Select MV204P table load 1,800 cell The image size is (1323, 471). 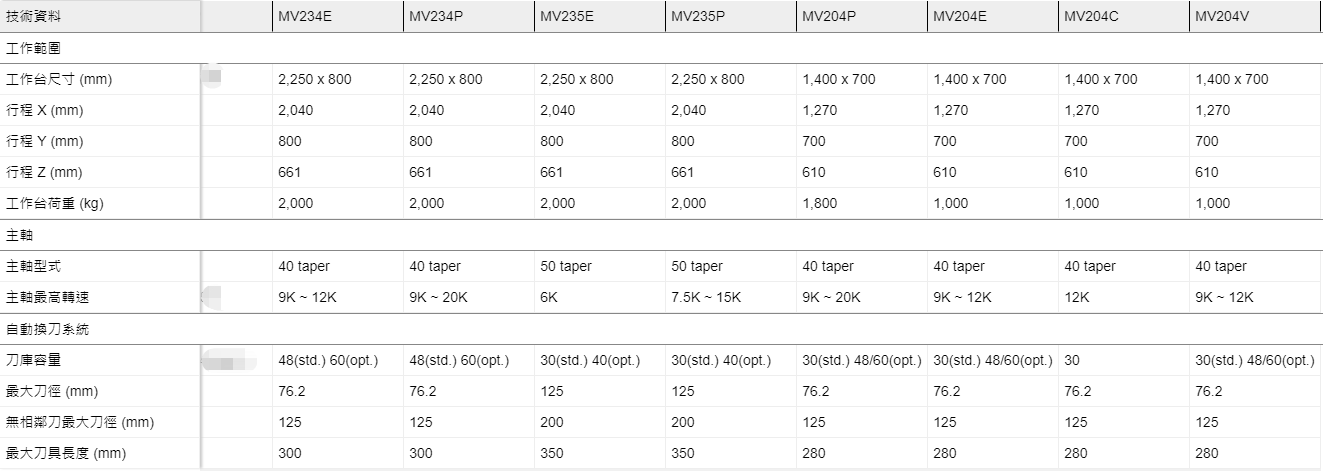coord(820,203)
